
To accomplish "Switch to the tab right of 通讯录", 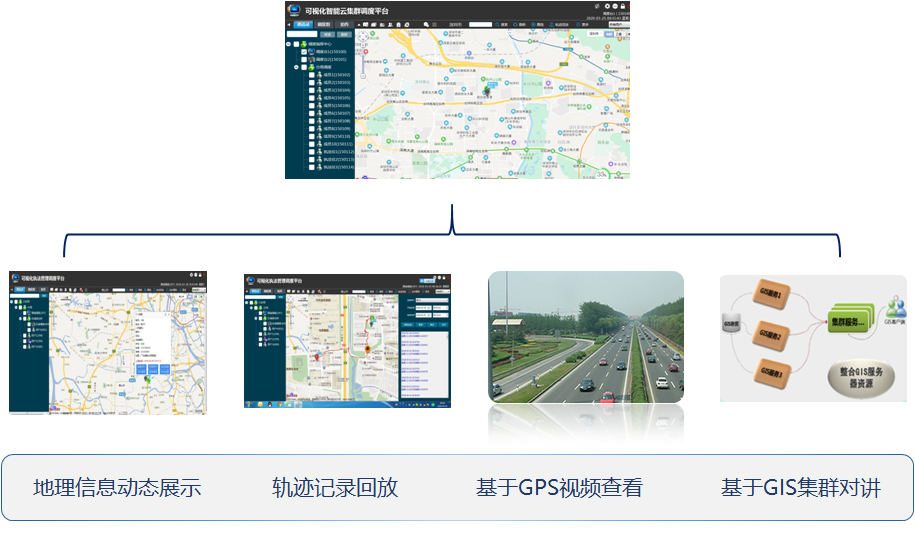I will (x=323, y=24).
